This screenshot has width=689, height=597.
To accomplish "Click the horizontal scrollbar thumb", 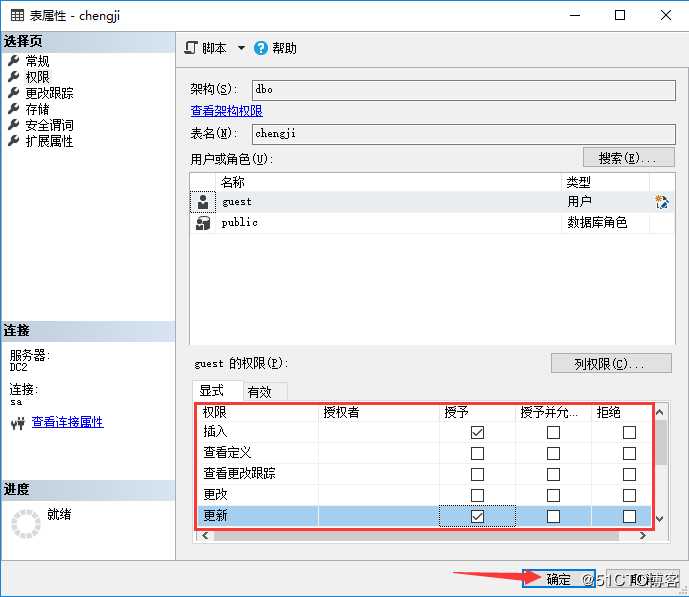I will pyautogui.click(x=417, y=536).
